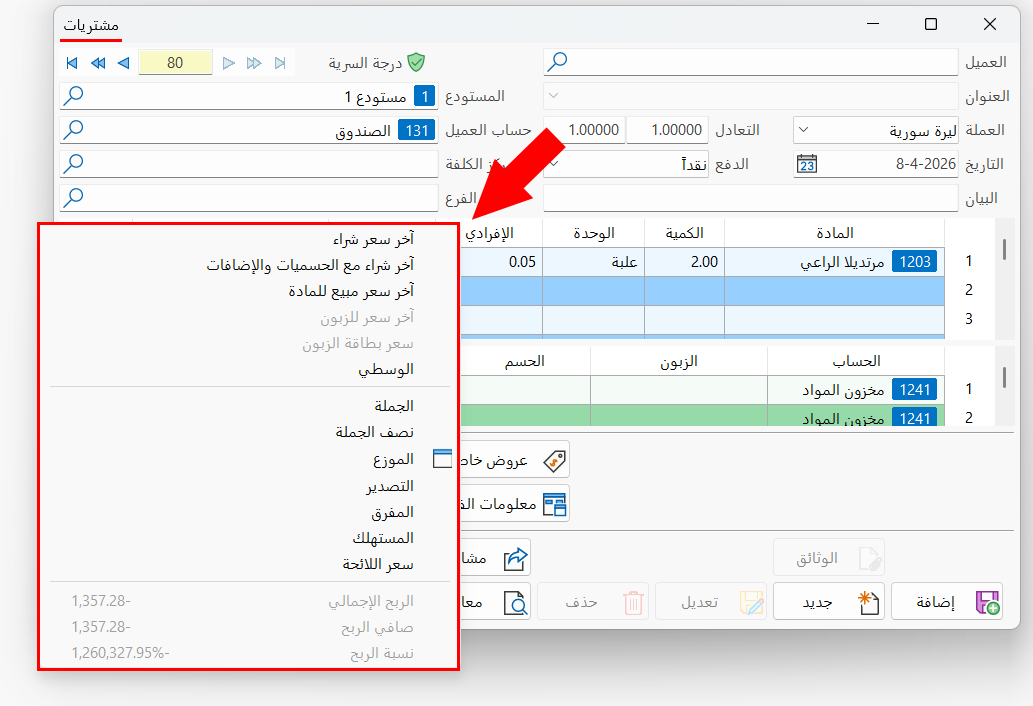Click the مشتريات window title tab

[x=91, y=26]
